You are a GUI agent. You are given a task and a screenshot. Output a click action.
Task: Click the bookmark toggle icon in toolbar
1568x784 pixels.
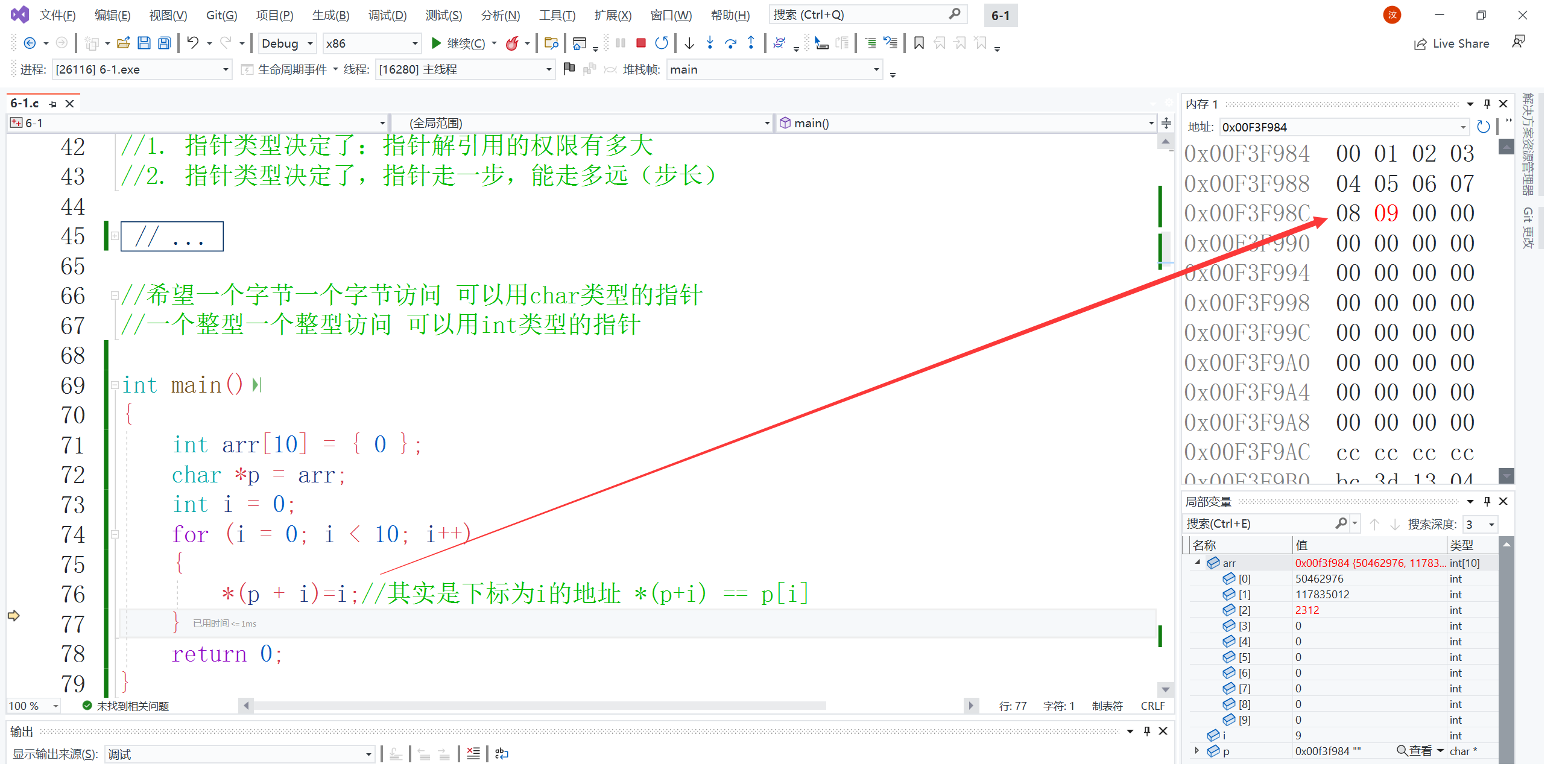point(918,43)
